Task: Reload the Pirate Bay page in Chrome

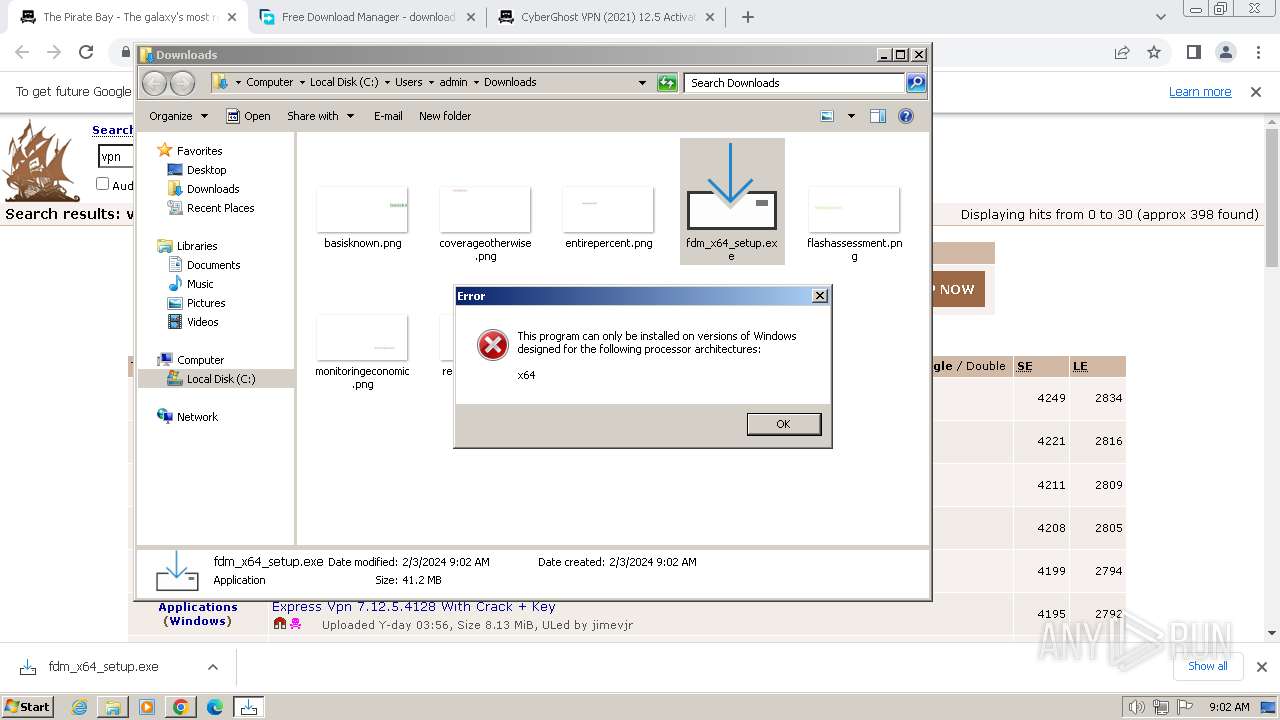Action: point(86,53)
